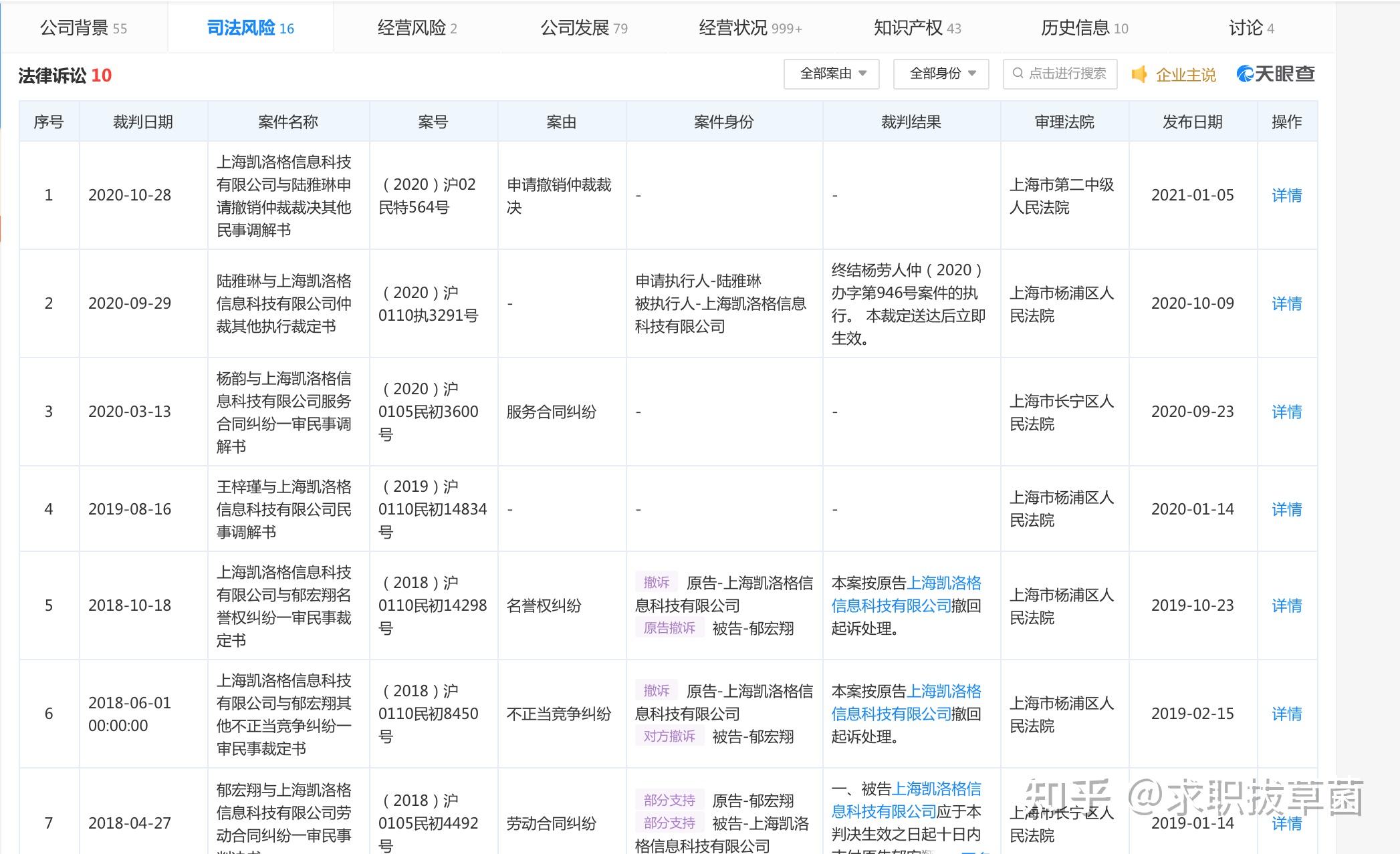Click 上海市长宁区人民法院 in row 3

click(x=1062, y=412)
